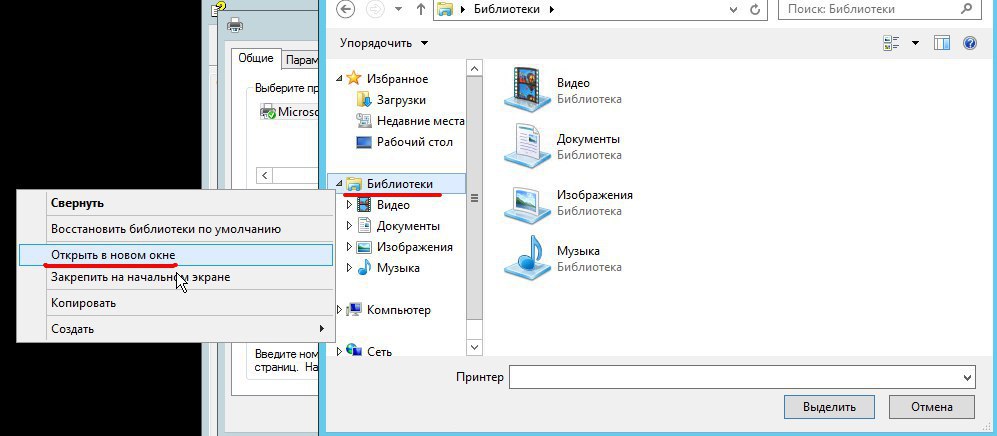The image size is (997, 436).
Task: Open the Видео library icon
Action: pos(526,90)
